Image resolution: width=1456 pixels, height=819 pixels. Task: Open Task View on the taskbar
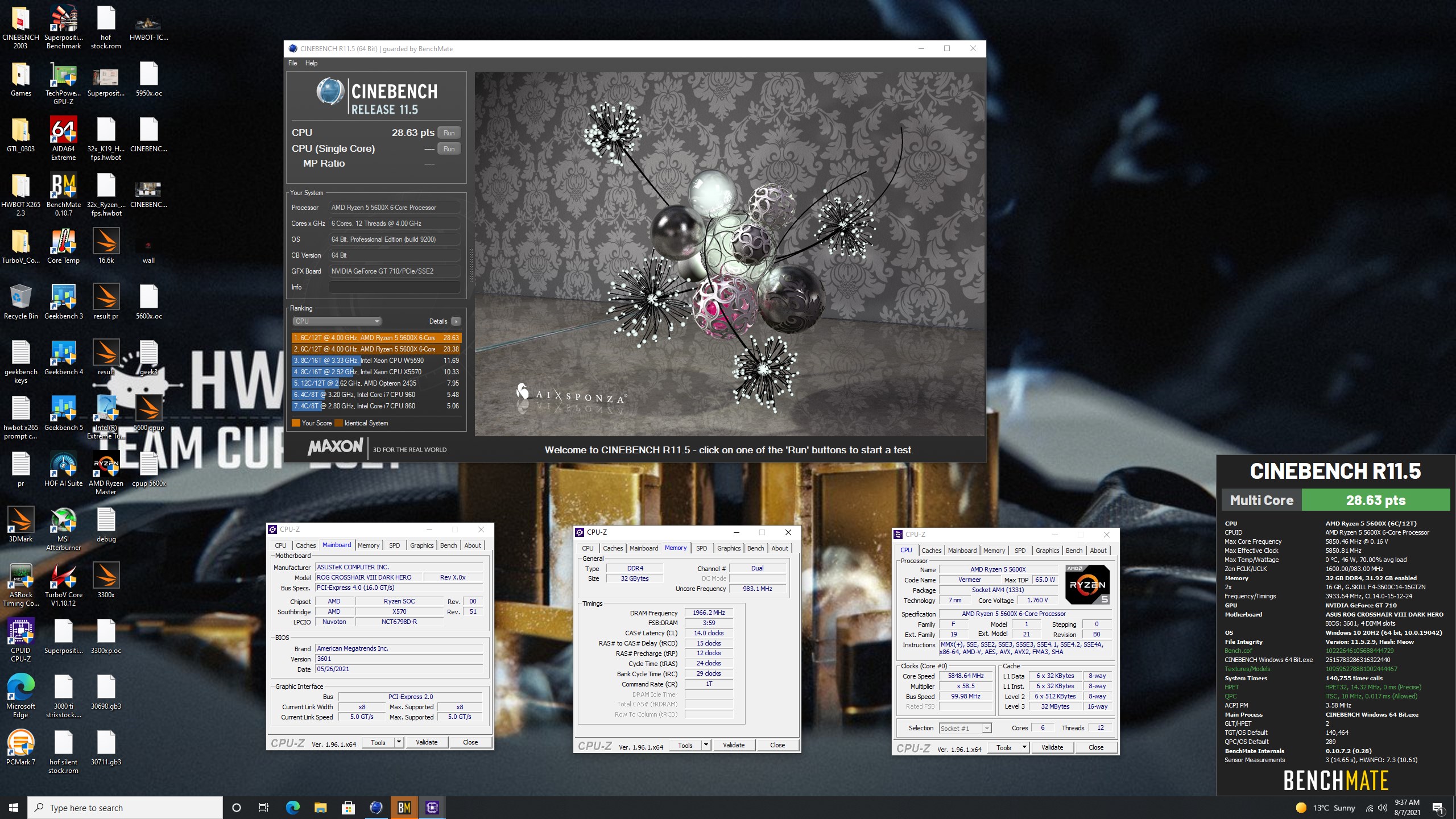[264, 807]
